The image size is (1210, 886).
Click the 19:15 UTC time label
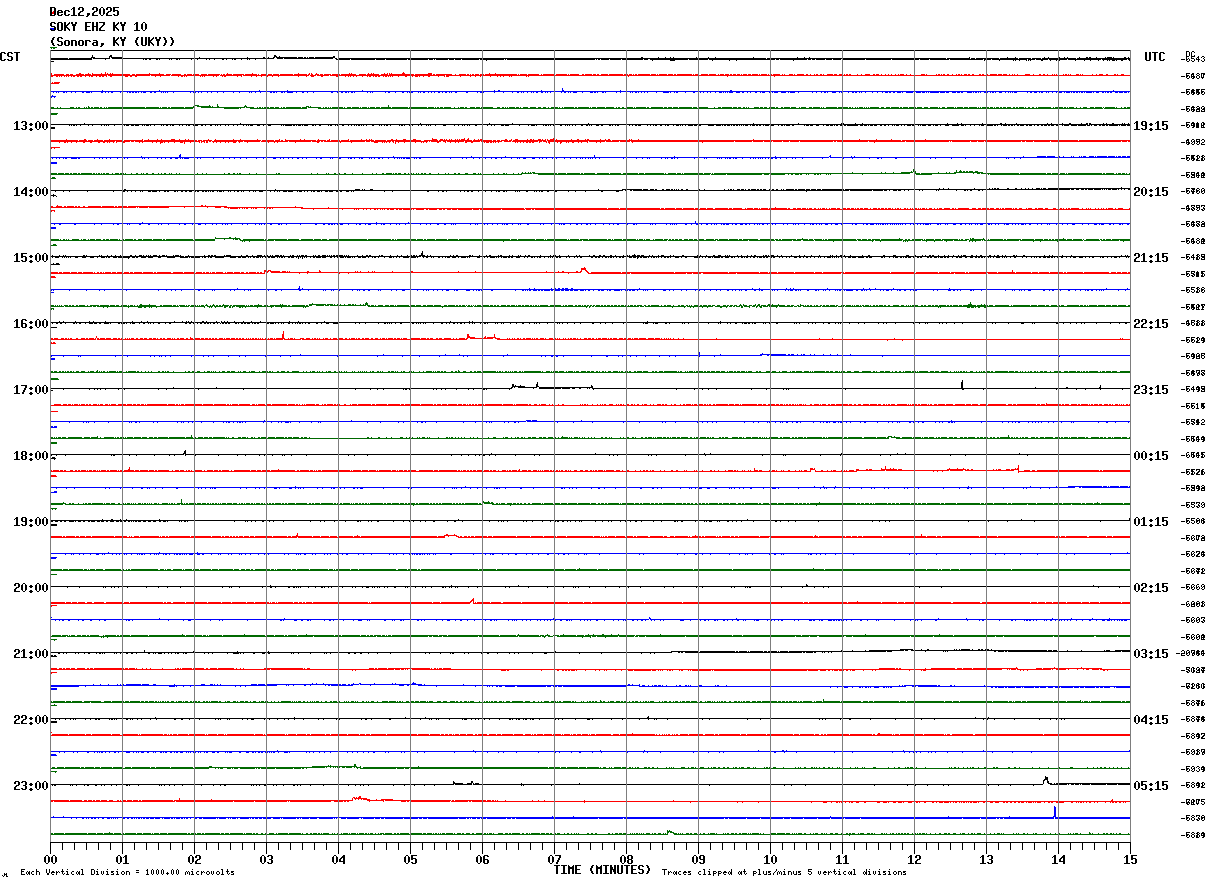click(1151, 126)
